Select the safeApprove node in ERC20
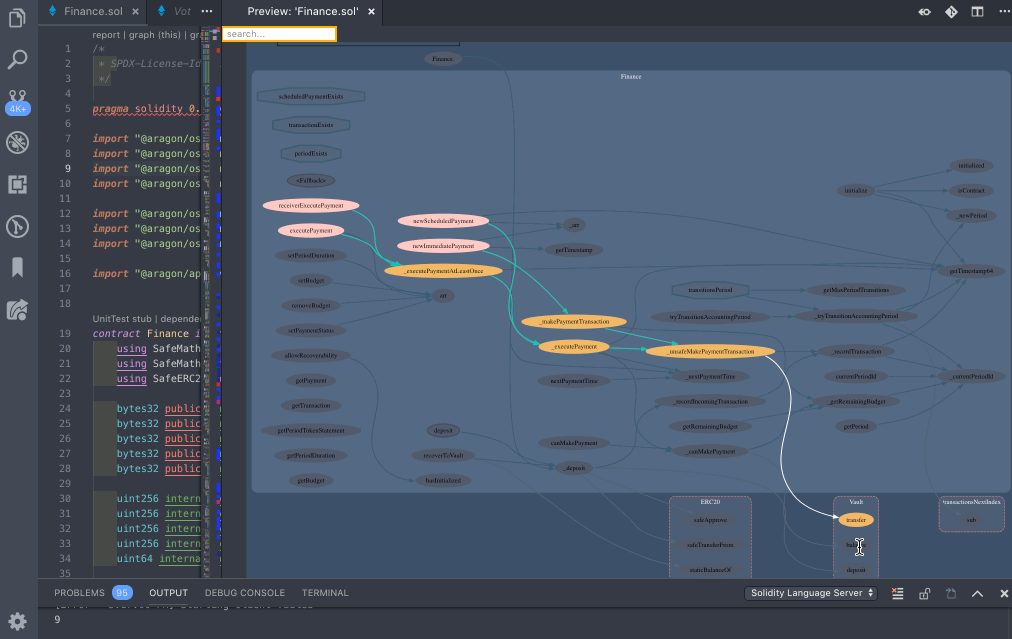1012x639 pixels. 710,520
